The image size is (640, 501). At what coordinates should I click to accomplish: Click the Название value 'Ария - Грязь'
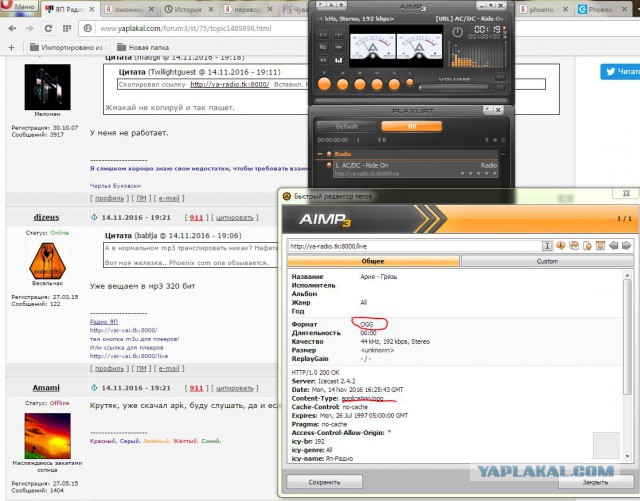pyautogui.click(x=378, y=276)
